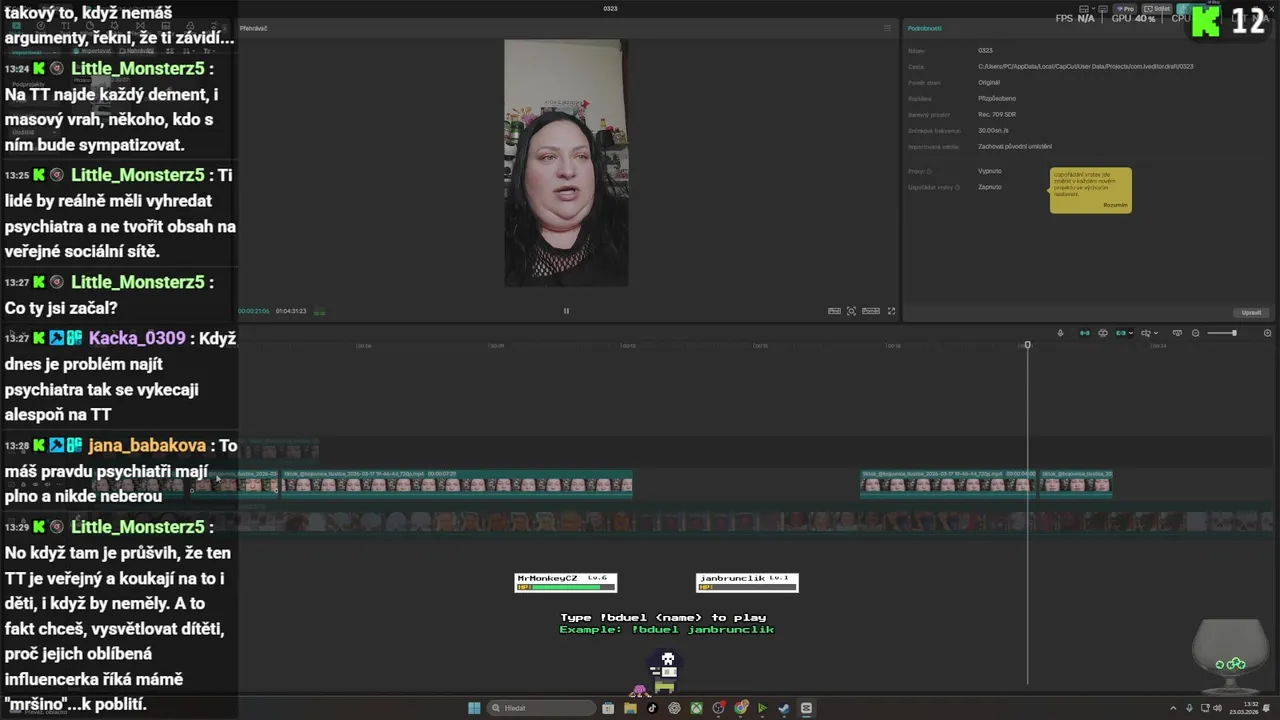
Task: Click the 'Zapnuto' layer arrange value
Action: click(989, 187)
